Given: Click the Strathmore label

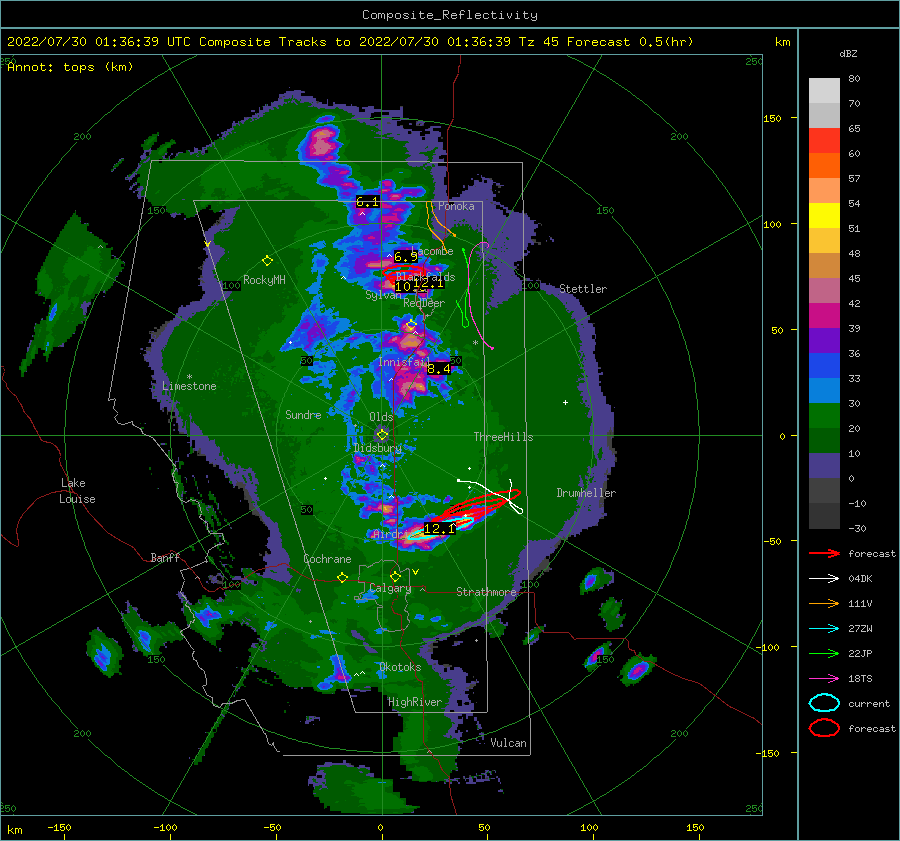Looking at the screenshot, I should [x=486, y=592].
